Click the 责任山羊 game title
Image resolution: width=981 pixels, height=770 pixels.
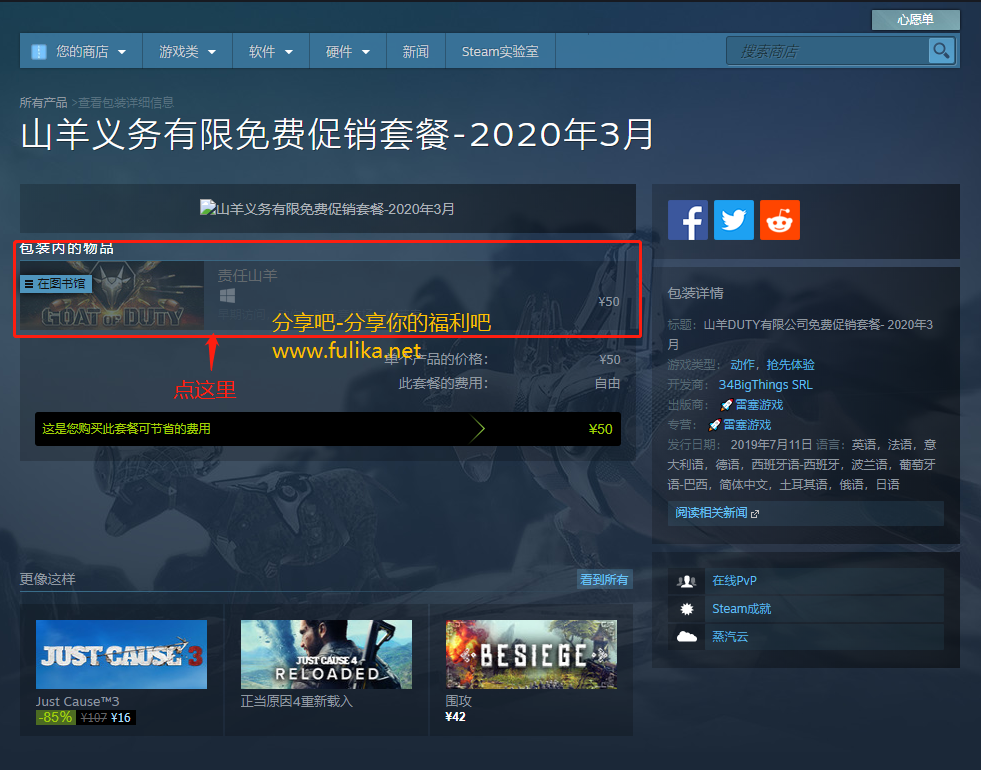click(x=247, y=275)
